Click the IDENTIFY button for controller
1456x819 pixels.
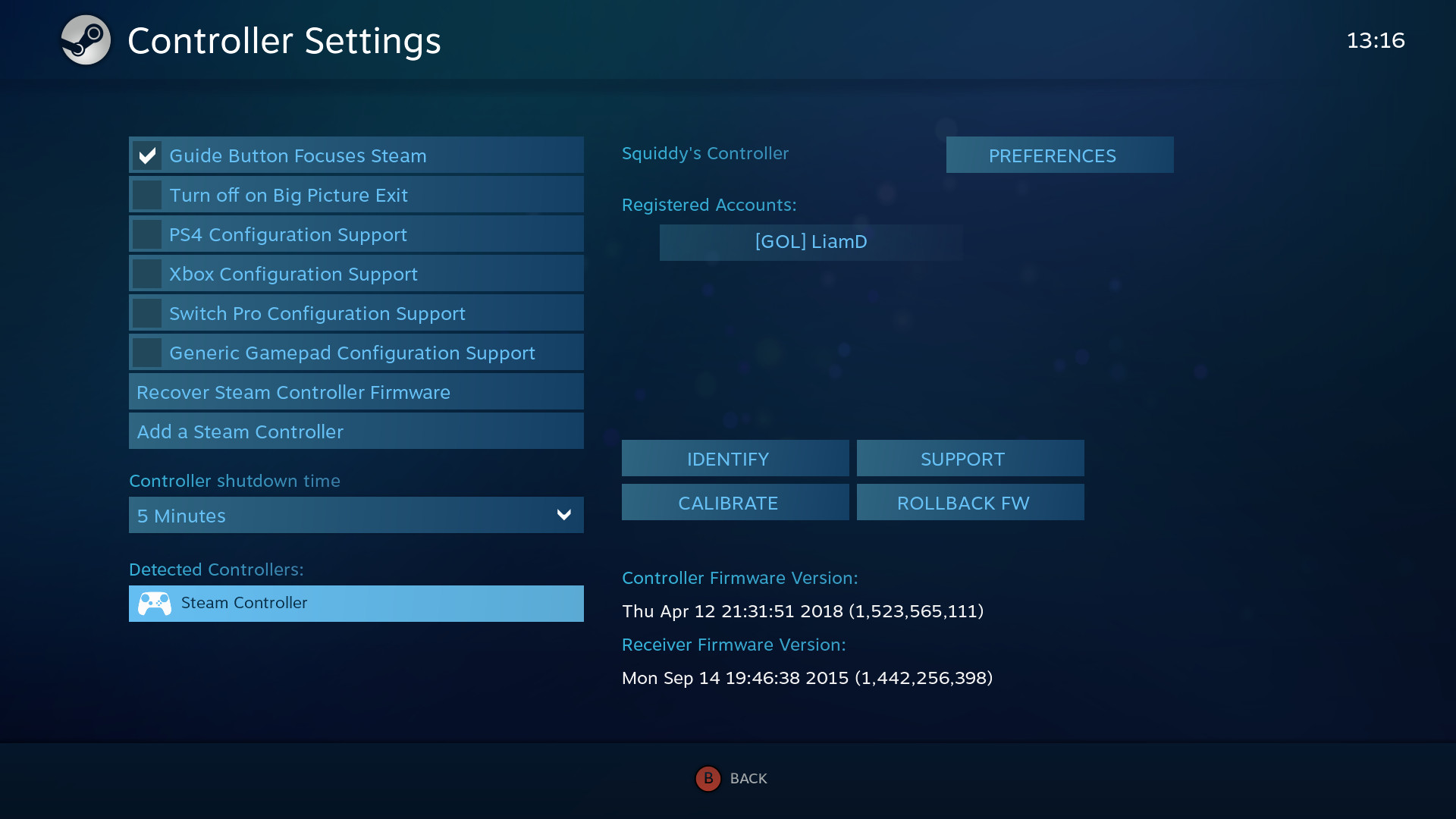(x=728, y=458)
